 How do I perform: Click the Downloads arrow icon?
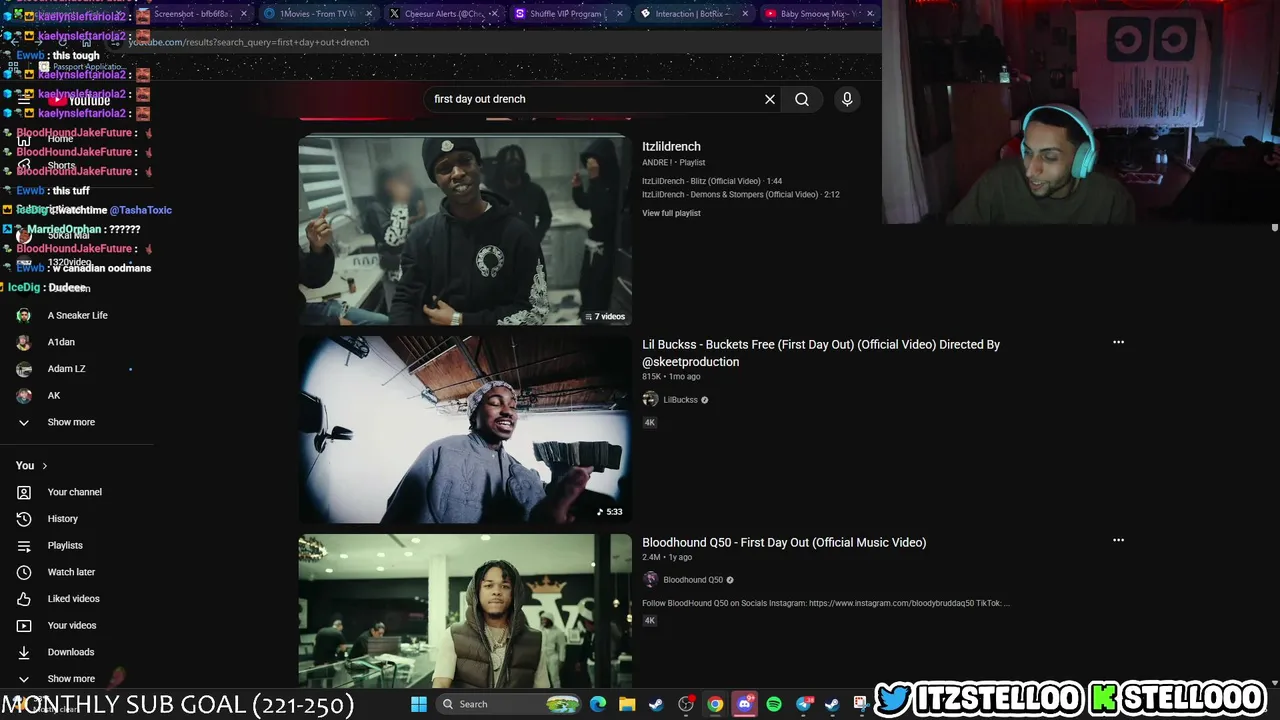point(24,652)
